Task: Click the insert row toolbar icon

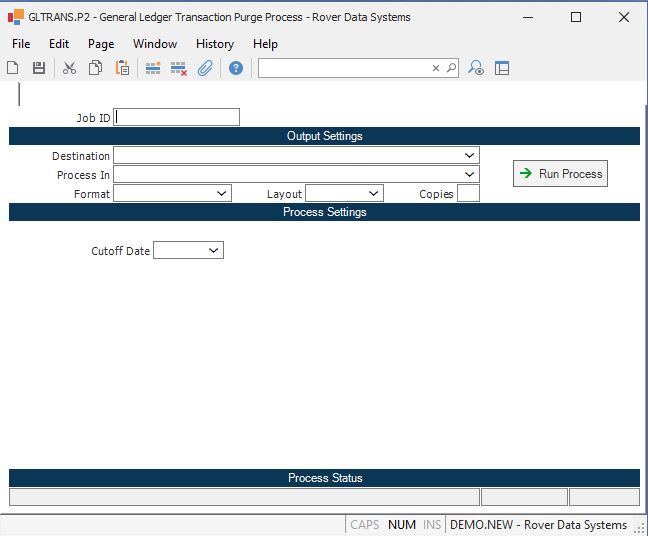Action: [x=153, y=68]
